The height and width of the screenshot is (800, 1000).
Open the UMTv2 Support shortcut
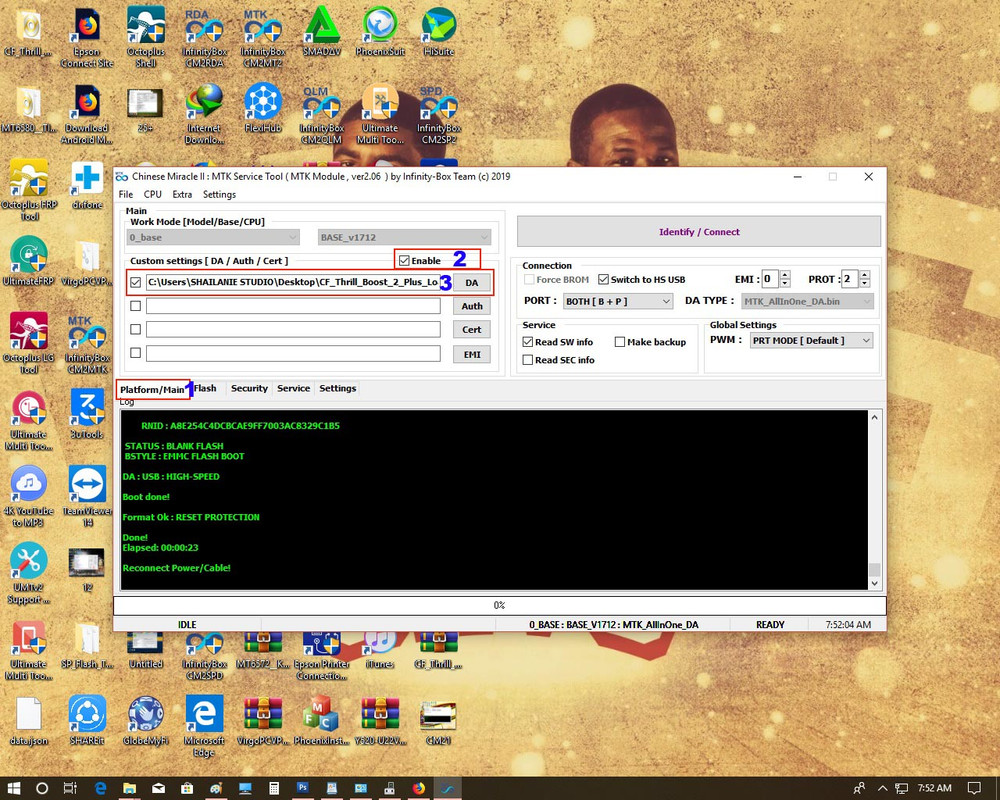pyautogui.click(x=29, y=573)
